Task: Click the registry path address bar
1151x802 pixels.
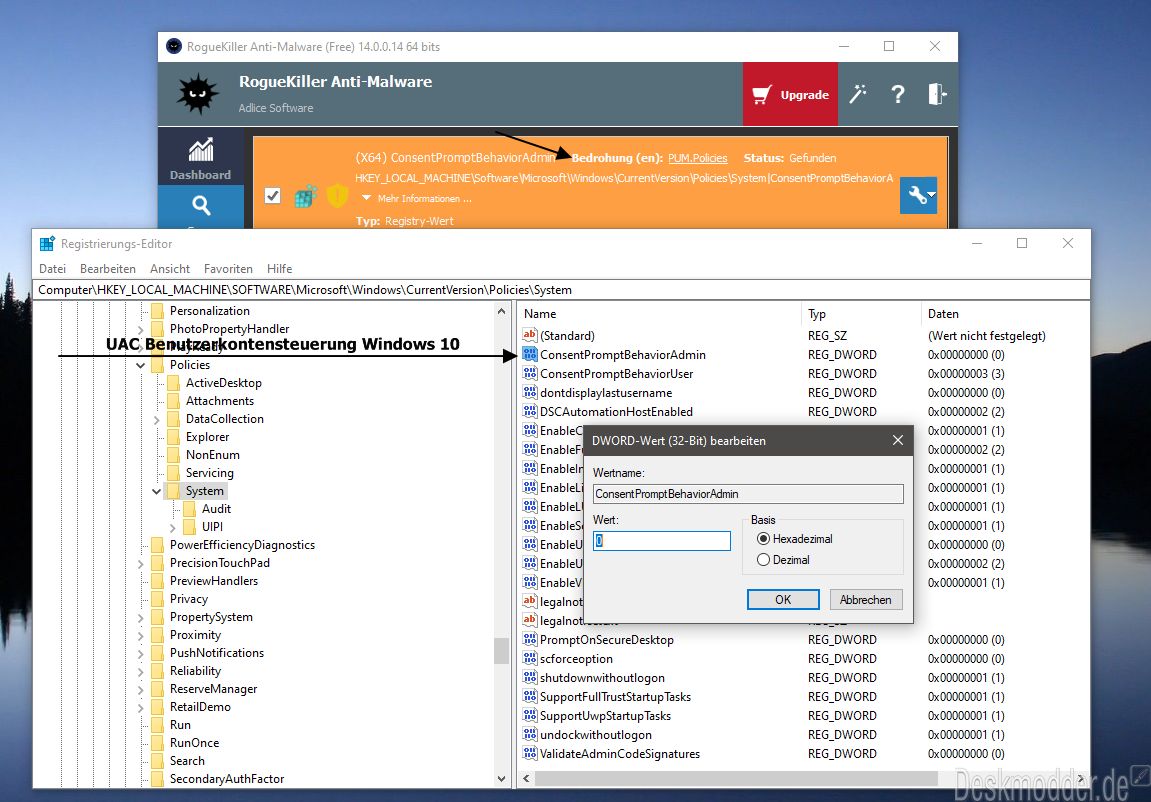Action: coord(562,290)
